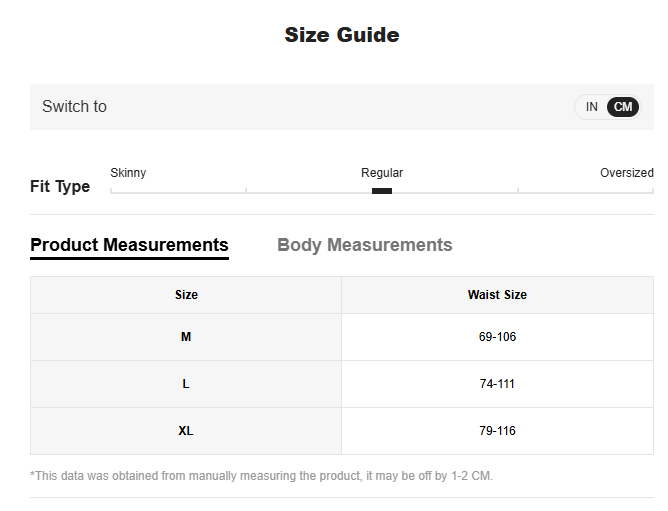The image size is (668, 511).
Task: Click the 74-111 waist value
Action: (497, 384)
